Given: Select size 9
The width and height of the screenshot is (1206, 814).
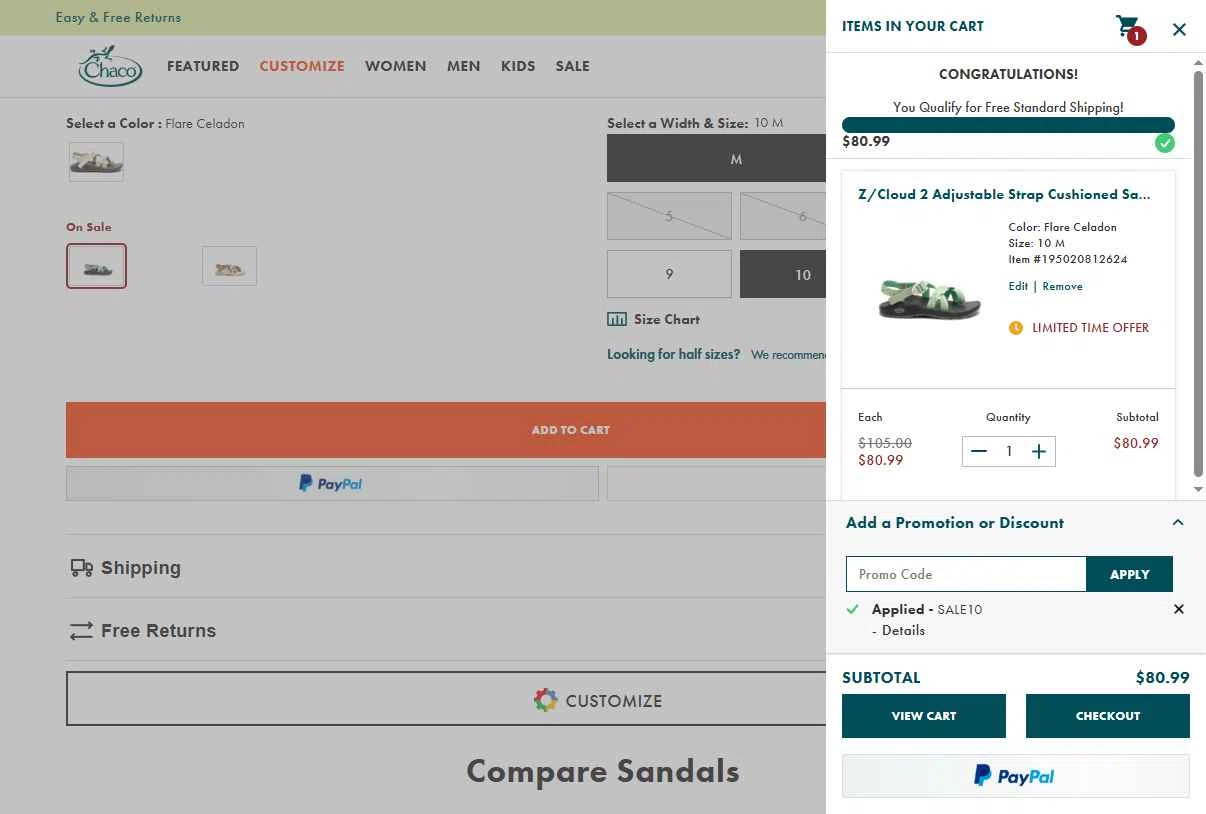Looking at the screenshot, I should pyautogui.click(x=669, y=274).
